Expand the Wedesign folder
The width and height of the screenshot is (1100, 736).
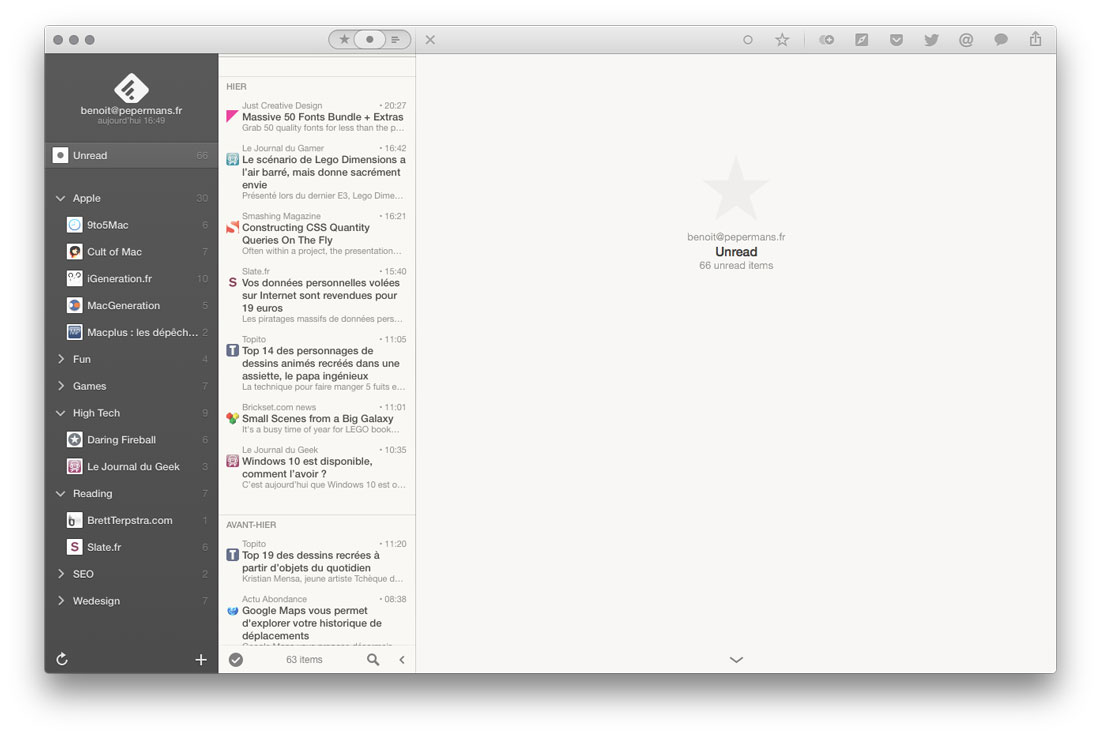60,601
